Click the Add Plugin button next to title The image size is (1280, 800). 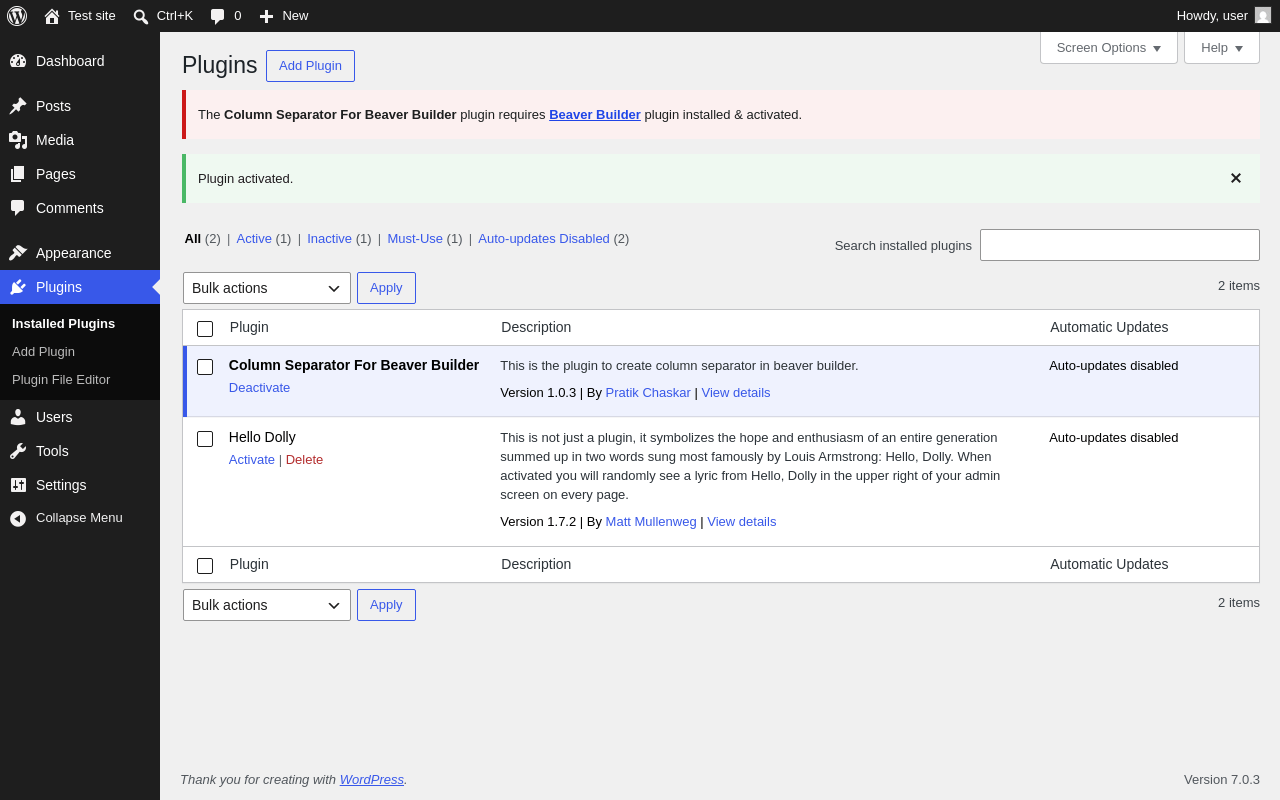click(x=310, y=66)
